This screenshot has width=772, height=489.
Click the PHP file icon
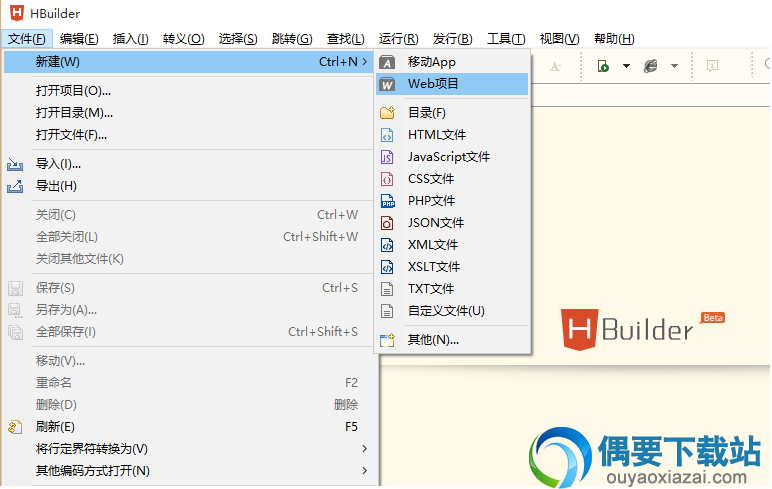click(x=388, y=201)
